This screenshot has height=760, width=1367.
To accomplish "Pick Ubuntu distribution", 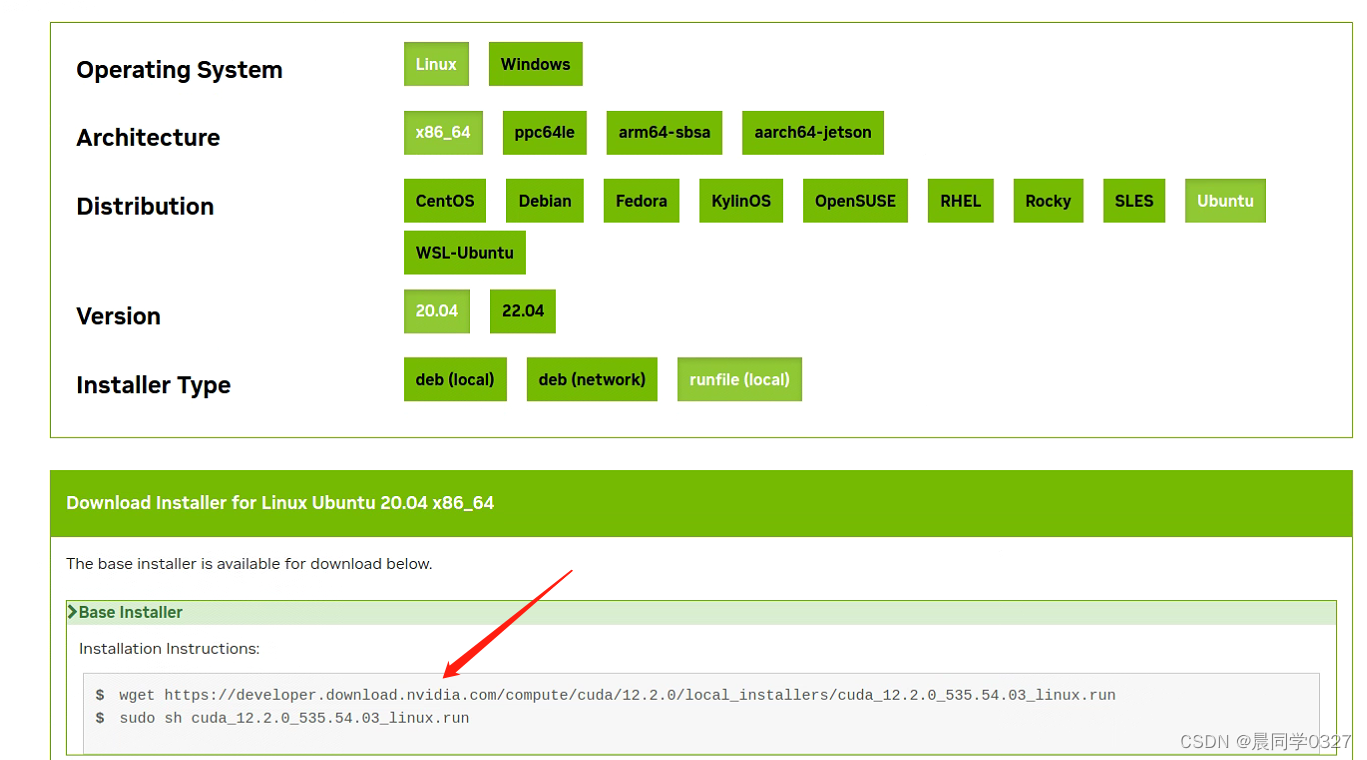I will point(1225,201).
